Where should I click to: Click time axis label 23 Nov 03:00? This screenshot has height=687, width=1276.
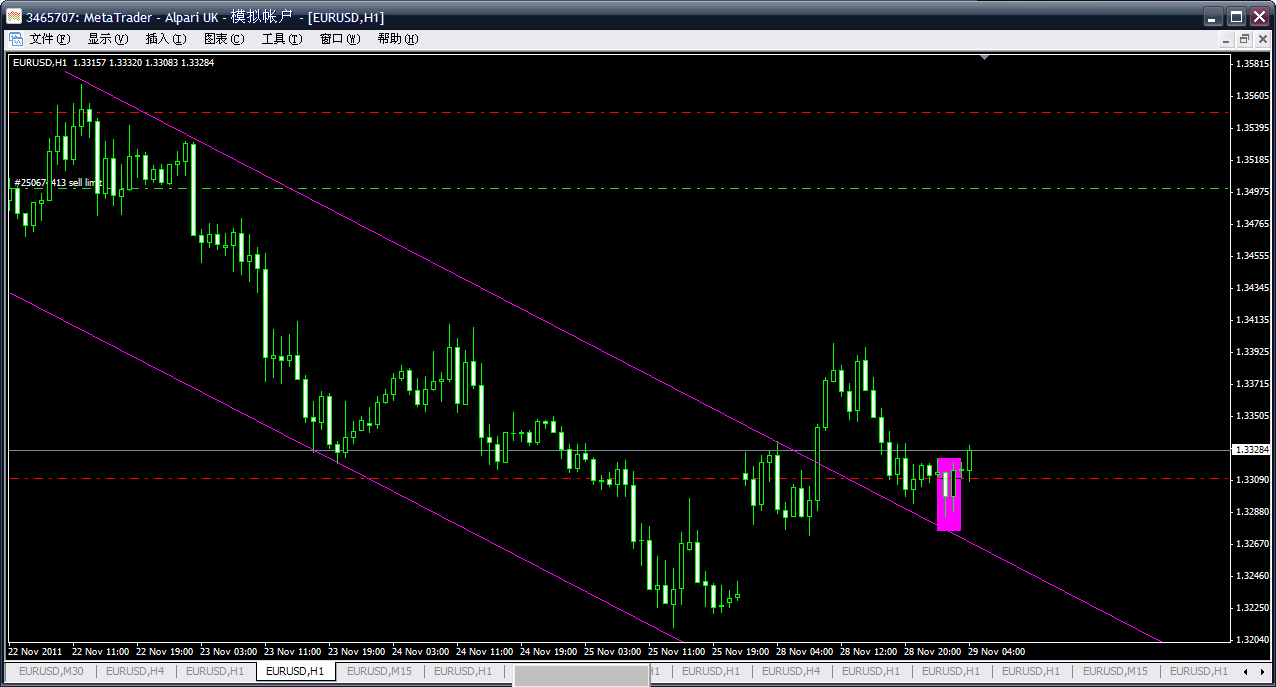click(228, 651)
